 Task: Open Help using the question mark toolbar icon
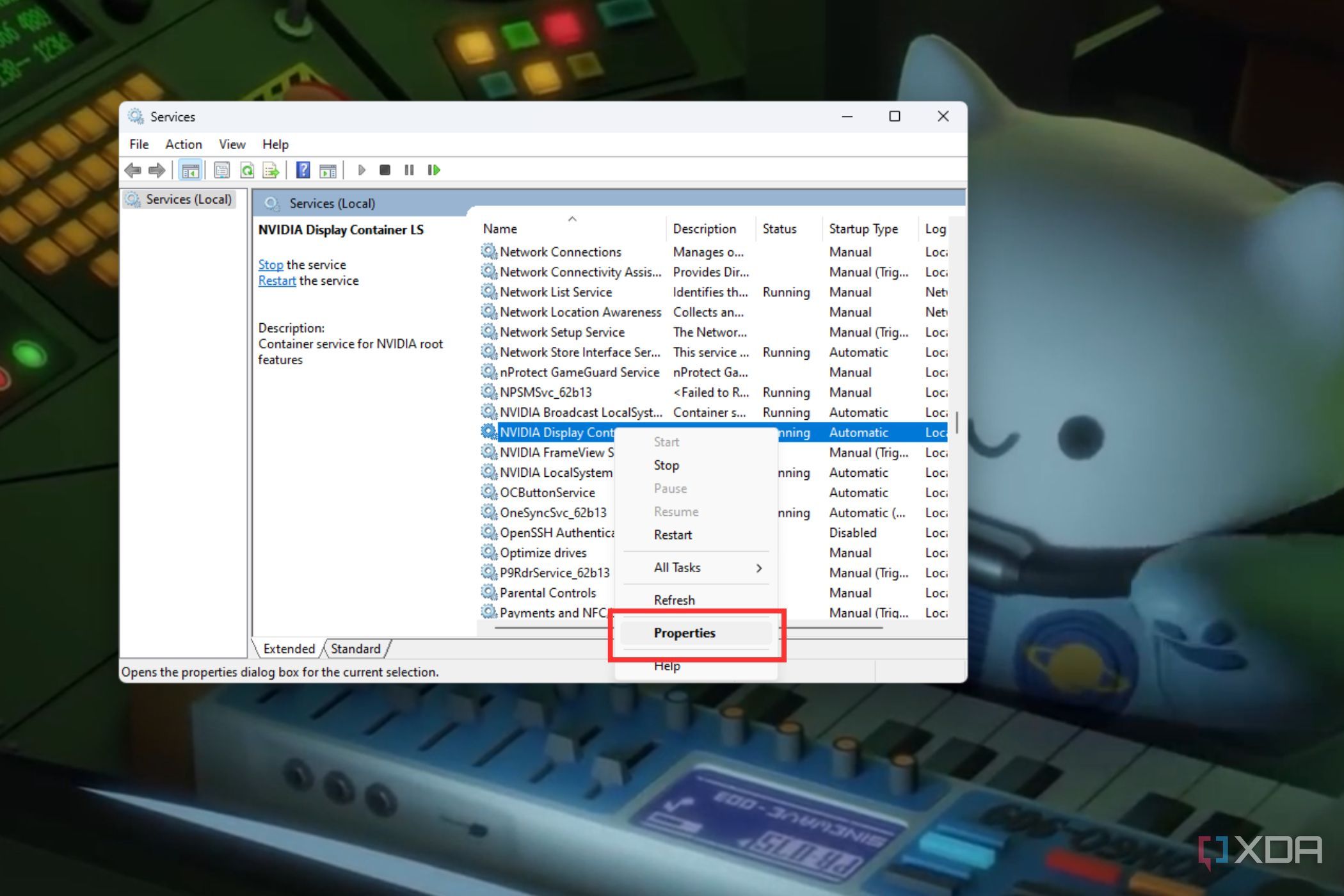[304, 170]
